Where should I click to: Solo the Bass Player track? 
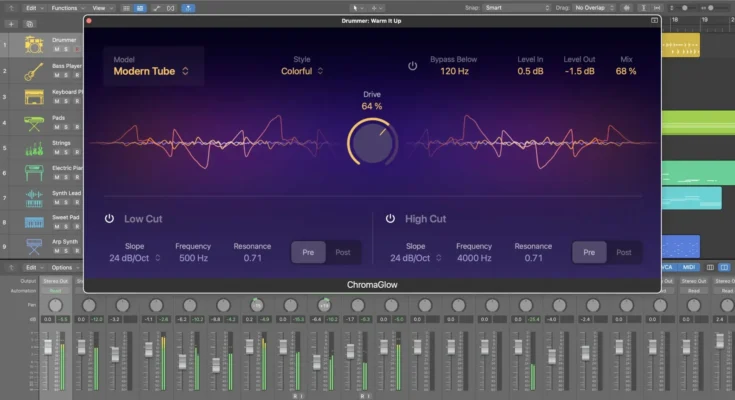tap(67, 75)
